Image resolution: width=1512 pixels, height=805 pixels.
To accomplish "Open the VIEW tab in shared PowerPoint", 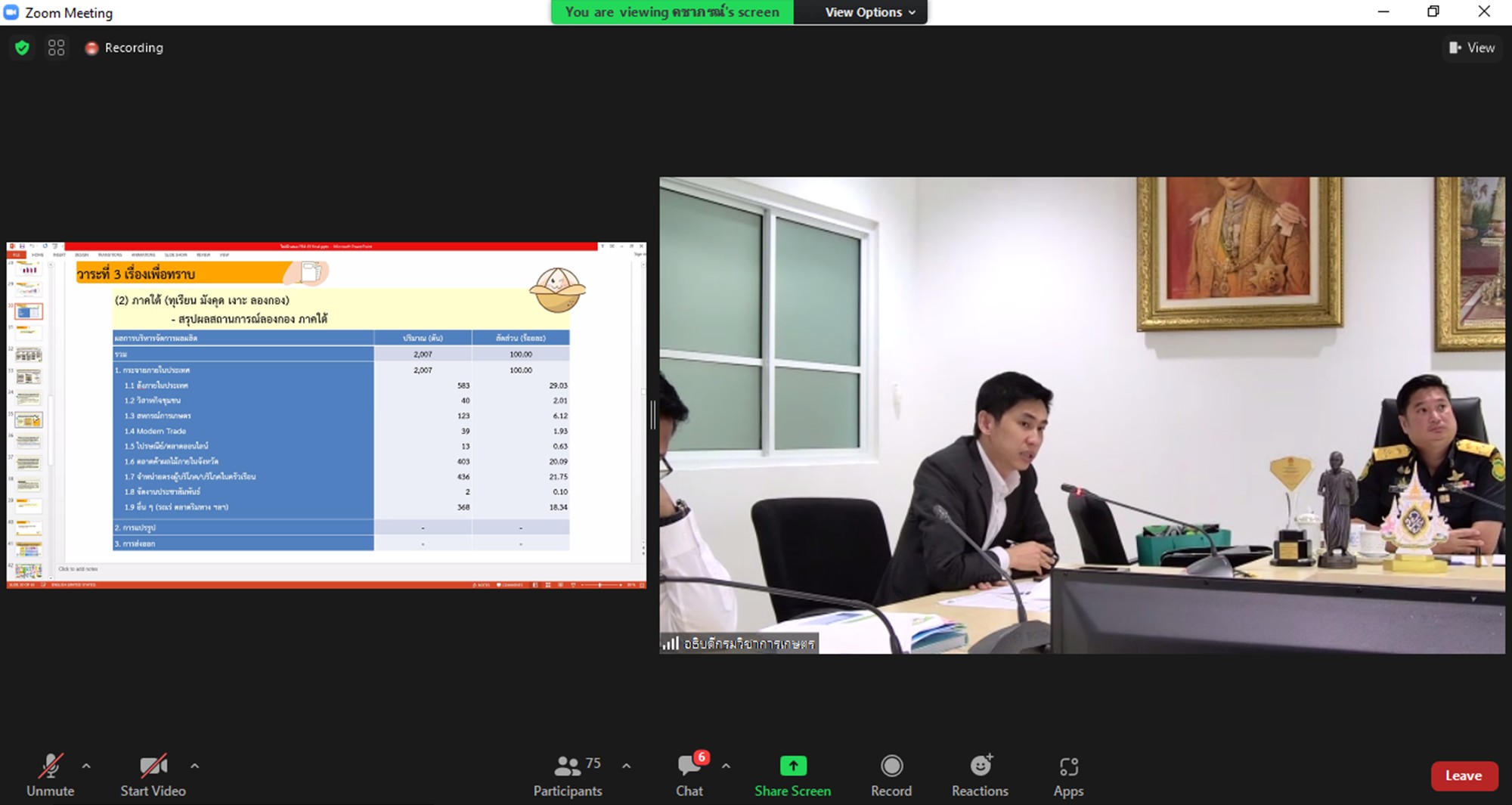I will tap(224, 255).
